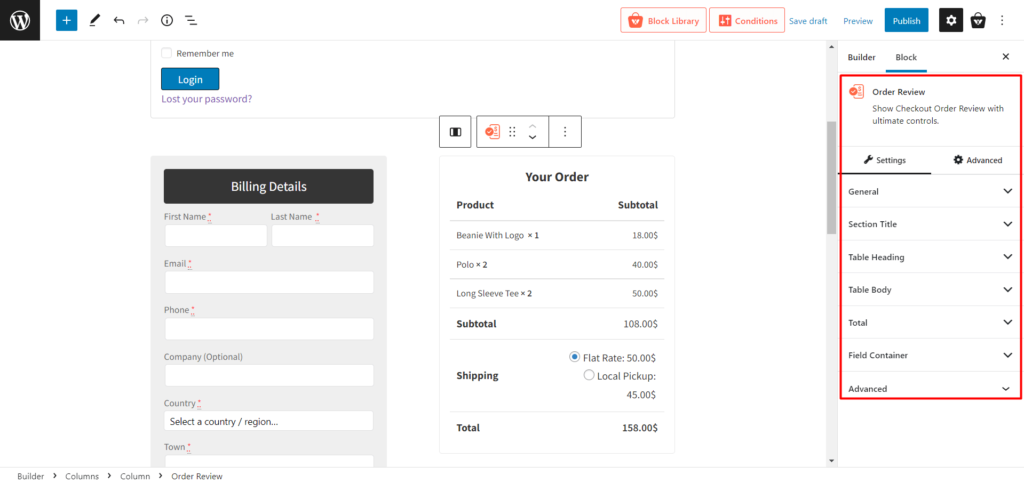
Task: Click Order Review icon in sidebar
Action: [856, 92]
